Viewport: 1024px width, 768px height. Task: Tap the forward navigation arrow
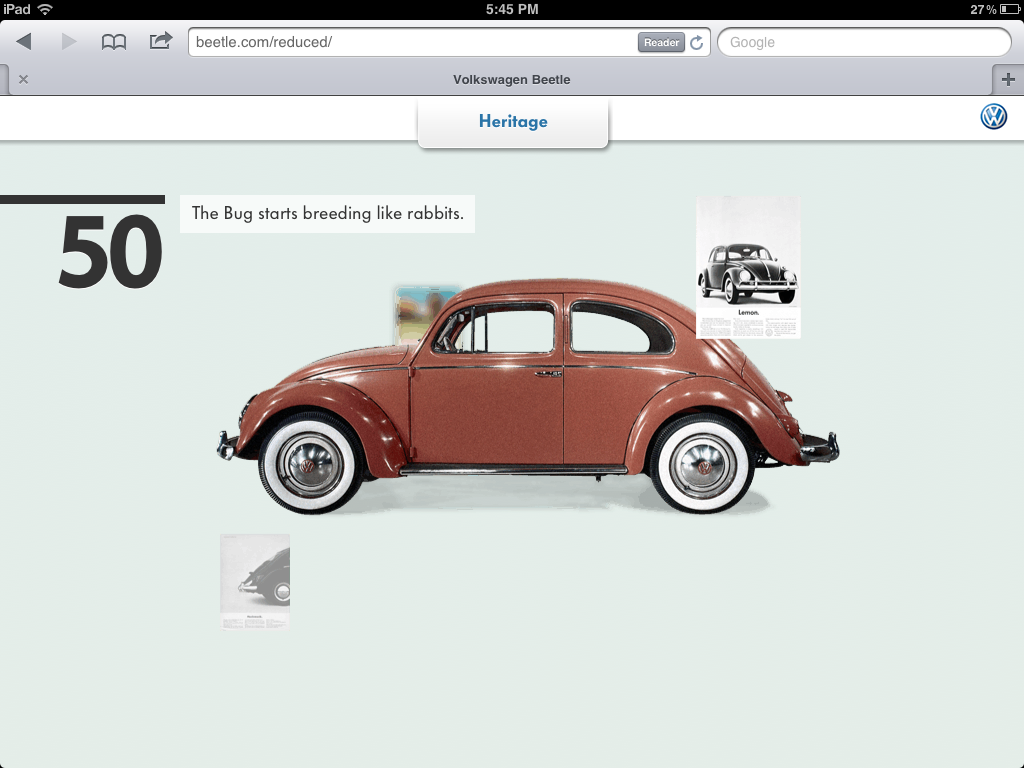(69, 42)
